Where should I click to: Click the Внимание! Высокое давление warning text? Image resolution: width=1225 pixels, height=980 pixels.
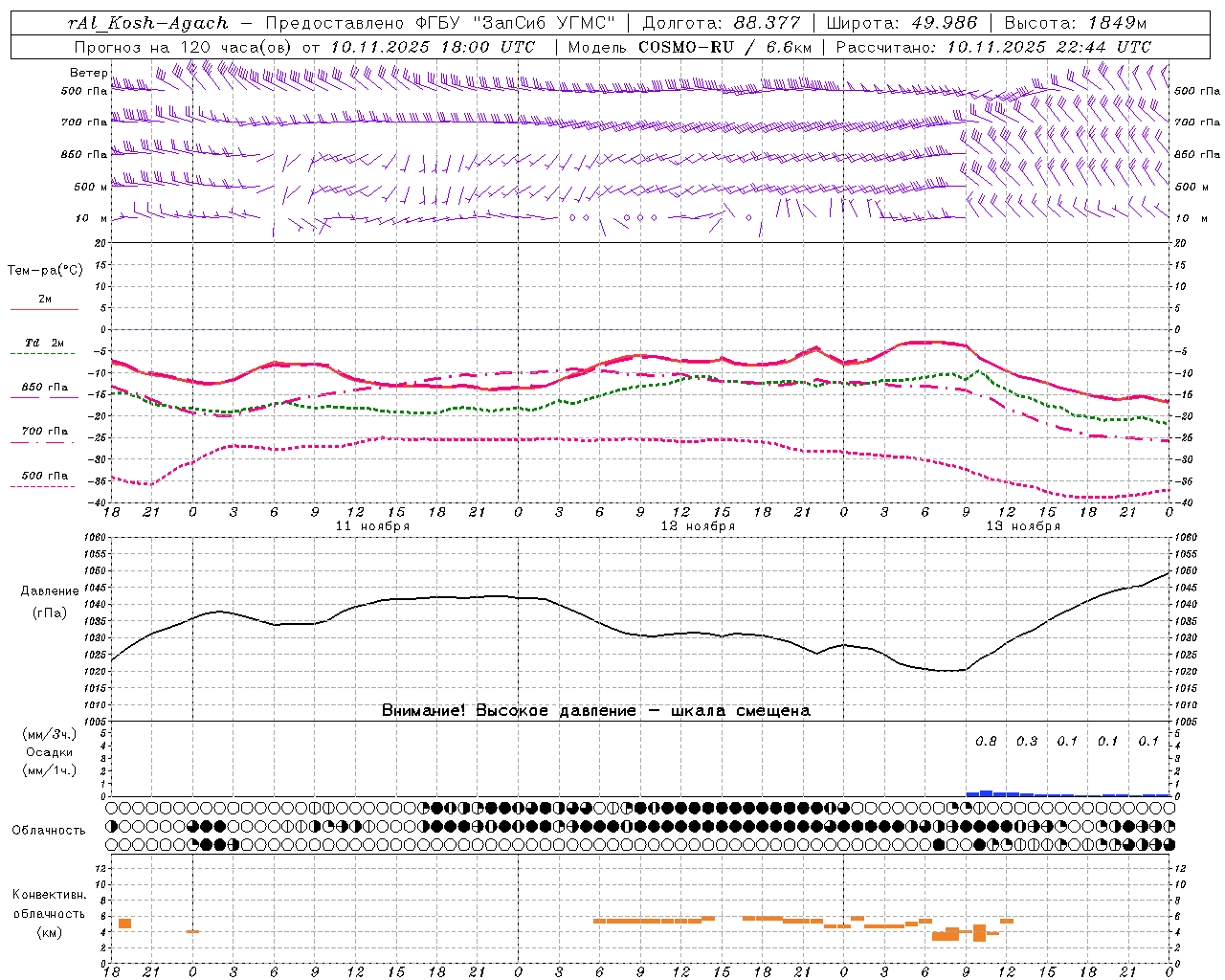click(x=595, y=711)
